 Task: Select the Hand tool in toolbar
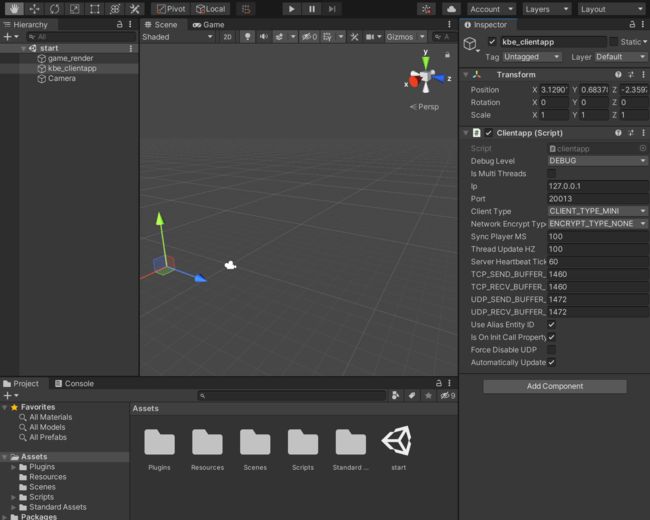pyautogui.click(x=14, y=9)
